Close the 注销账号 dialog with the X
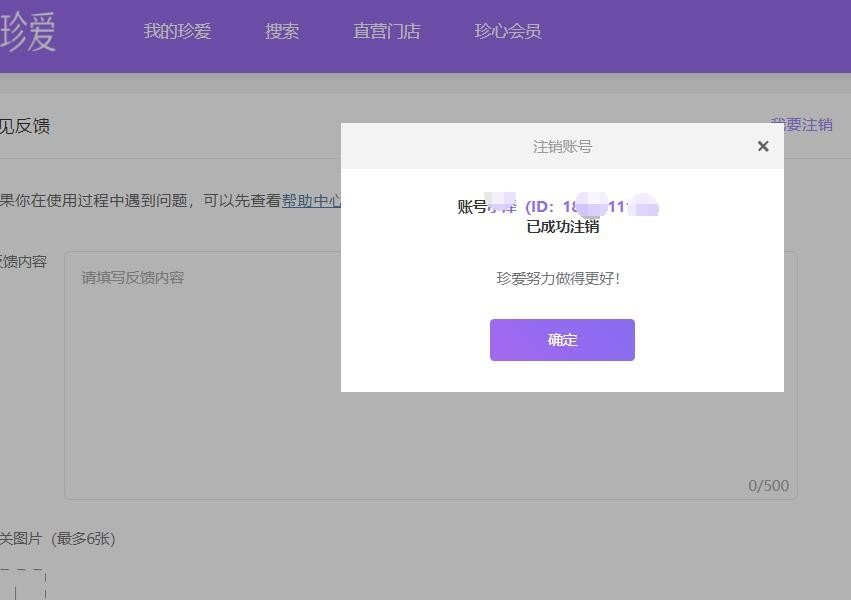Viewport: 851px width, 600px height. coord(762,146)
